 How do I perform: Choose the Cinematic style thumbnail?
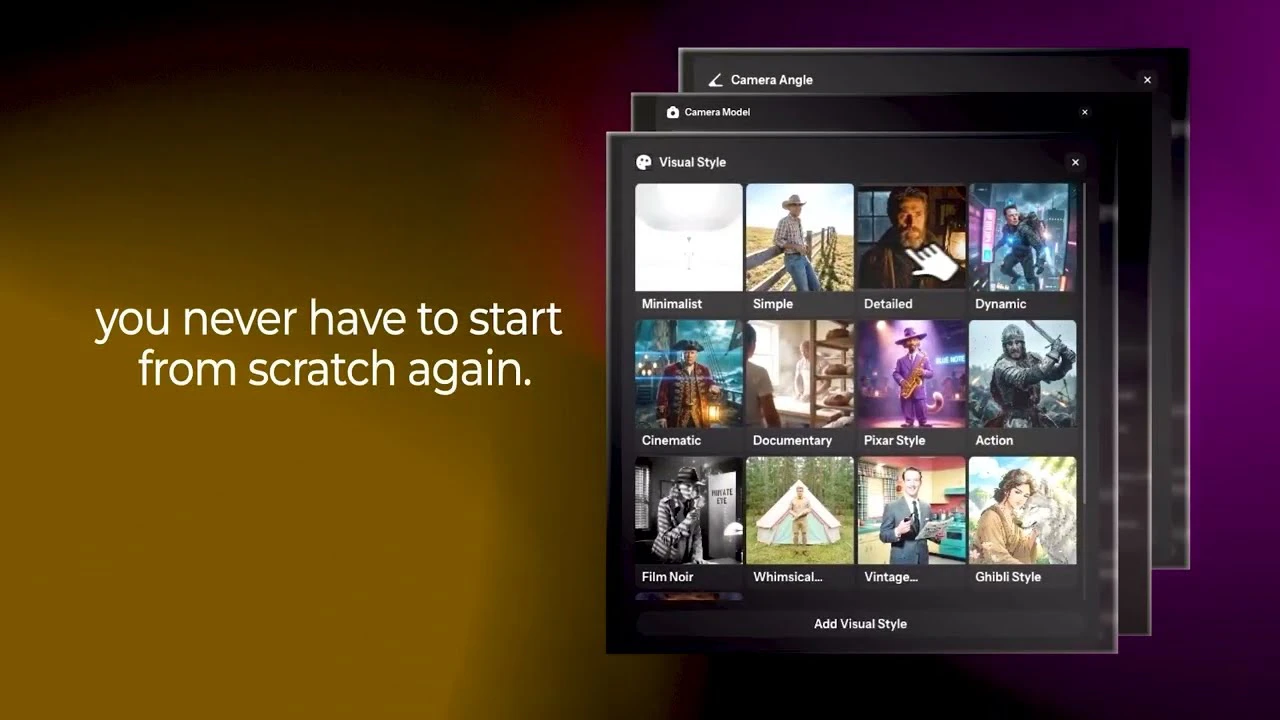click(689, 374)
